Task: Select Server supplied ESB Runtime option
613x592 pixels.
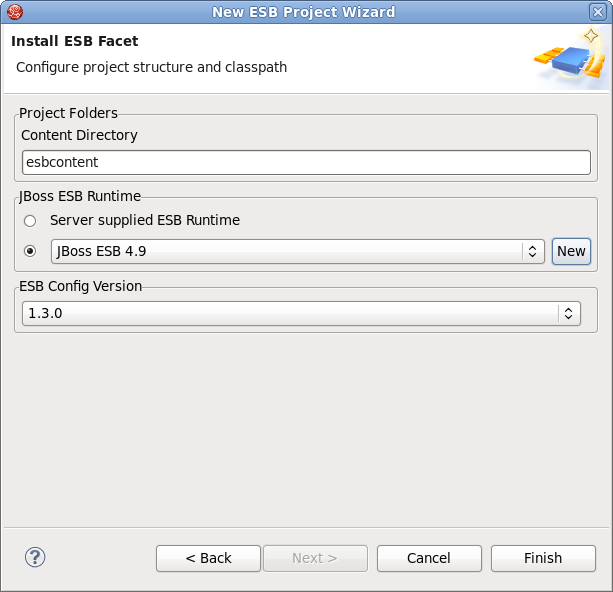Action: pyautogui.click(x=30, y=220)
